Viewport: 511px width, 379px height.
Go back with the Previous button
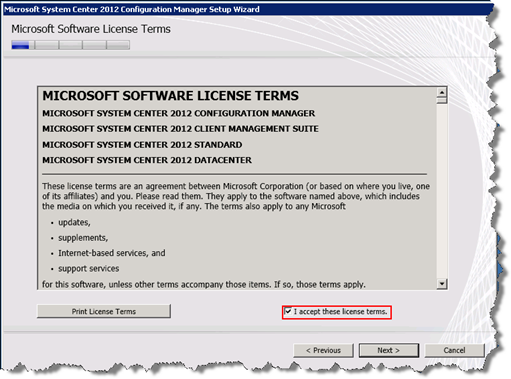pyautogui.click(x=323, y=350)
